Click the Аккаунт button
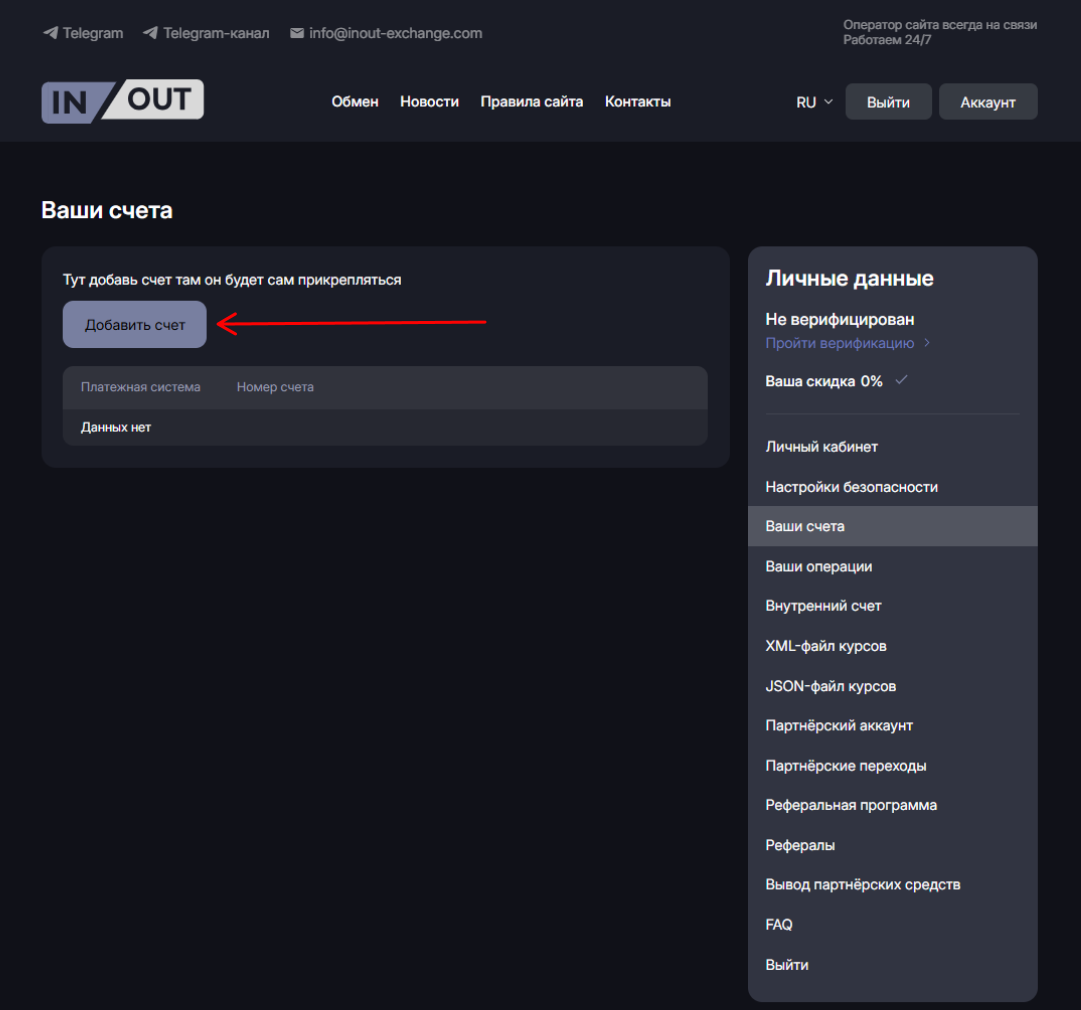The image size is (1081, 1010). tap(987, 102)
